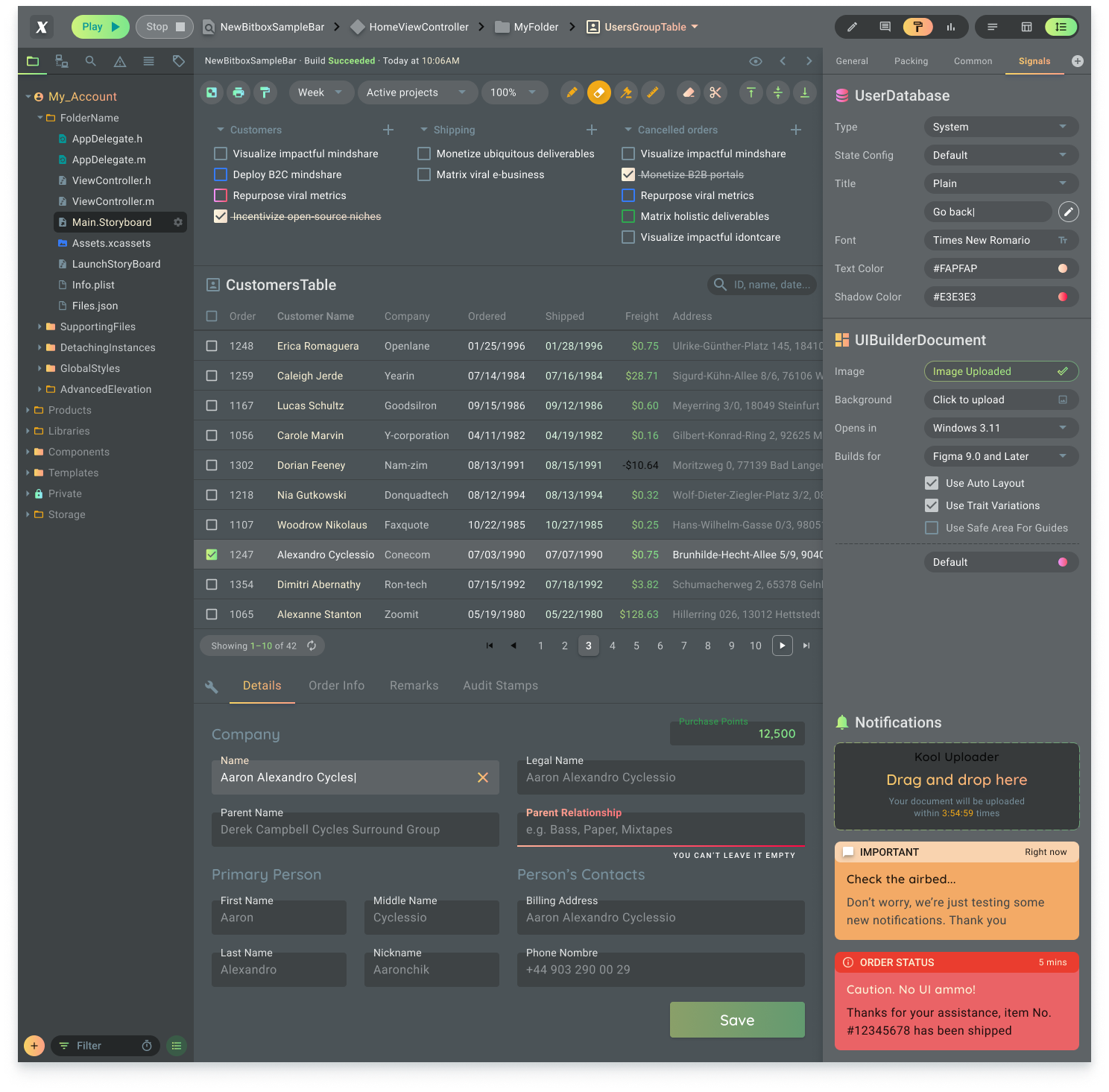
Task: Open the UsersGroupTable breadcrumb dropdown
Action: 695,27
